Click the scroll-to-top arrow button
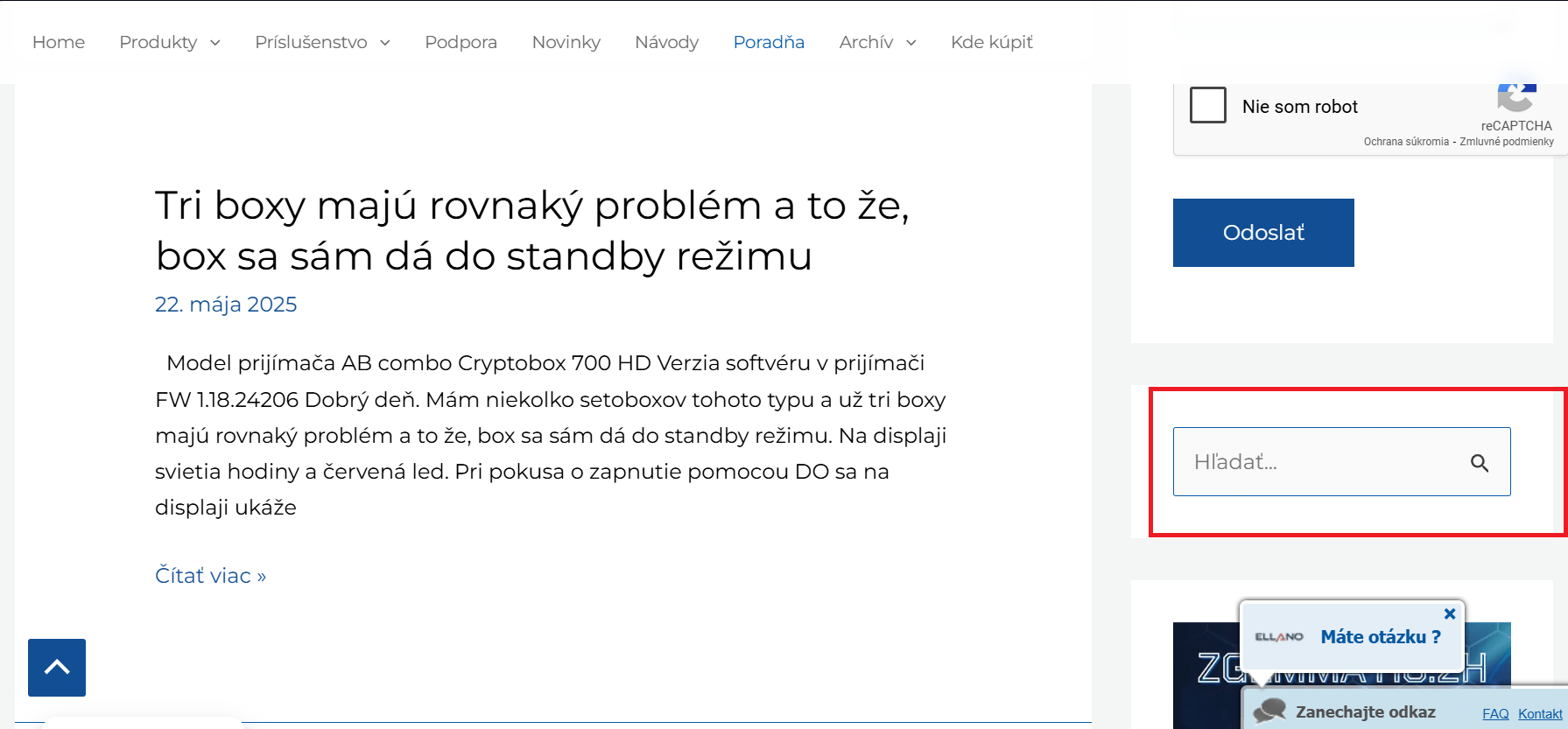The image size is (1568, 729). click(57, 668)
